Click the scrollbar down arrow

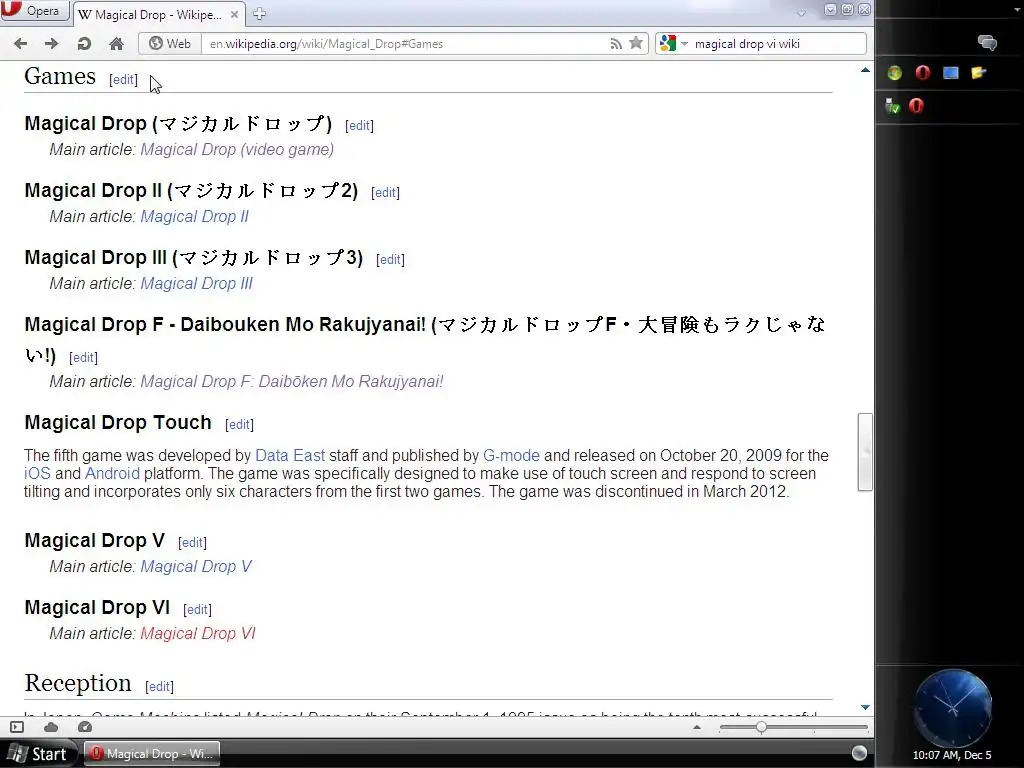point(865,707)
